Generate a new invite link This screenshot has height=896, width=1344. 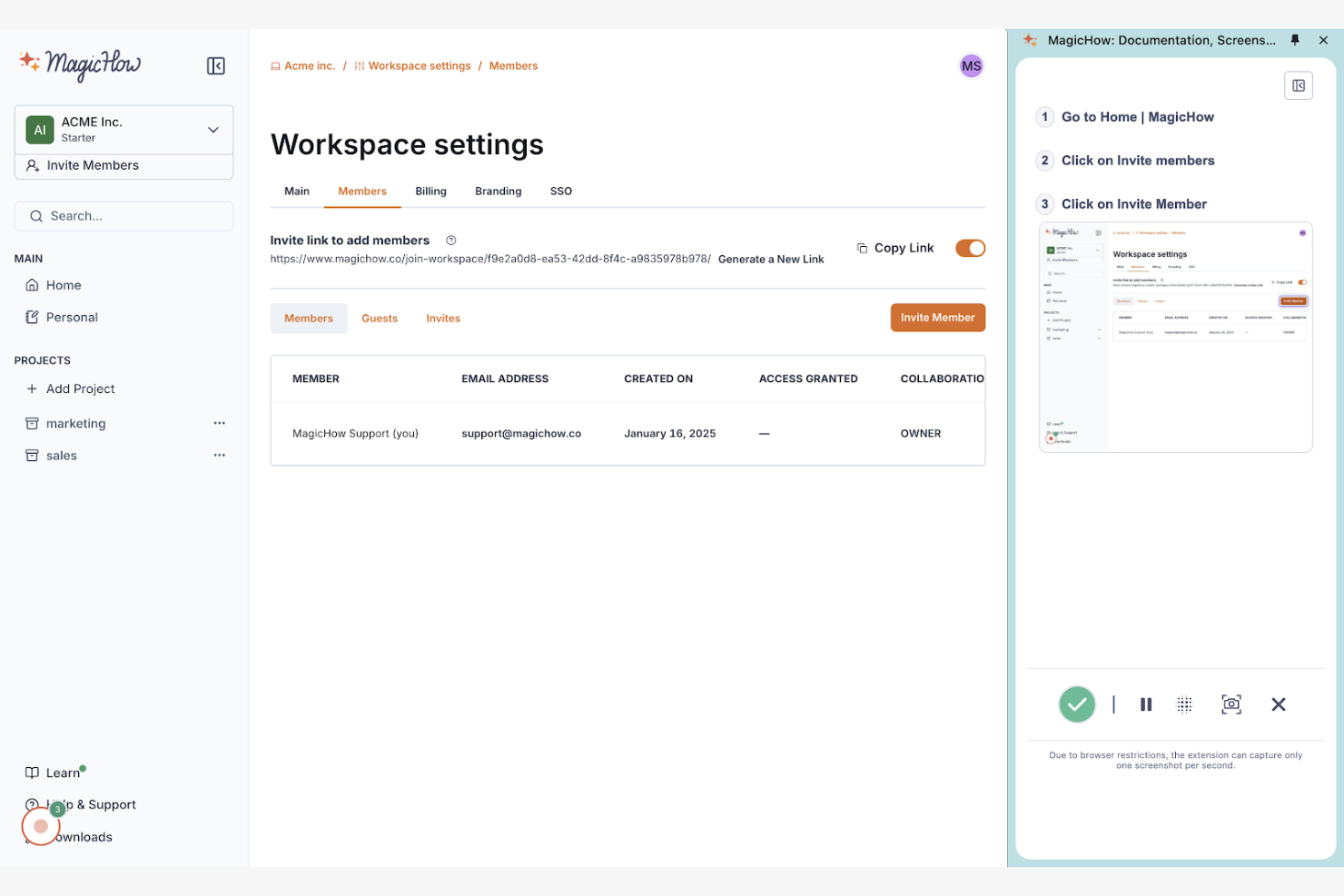pos(771,259)
